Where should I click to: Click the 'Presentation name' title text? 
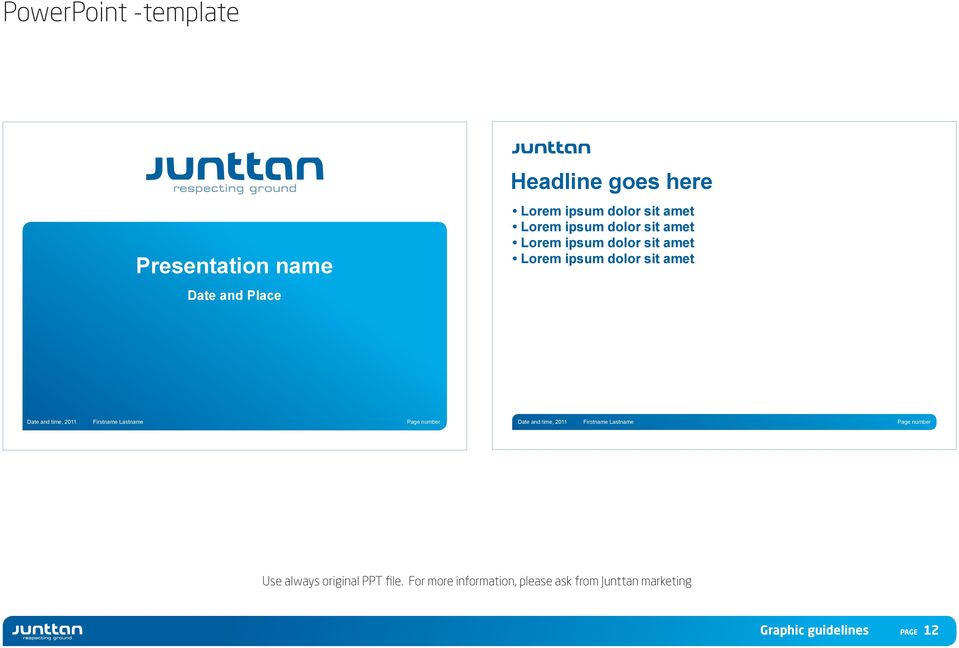[x=234, y=266]
